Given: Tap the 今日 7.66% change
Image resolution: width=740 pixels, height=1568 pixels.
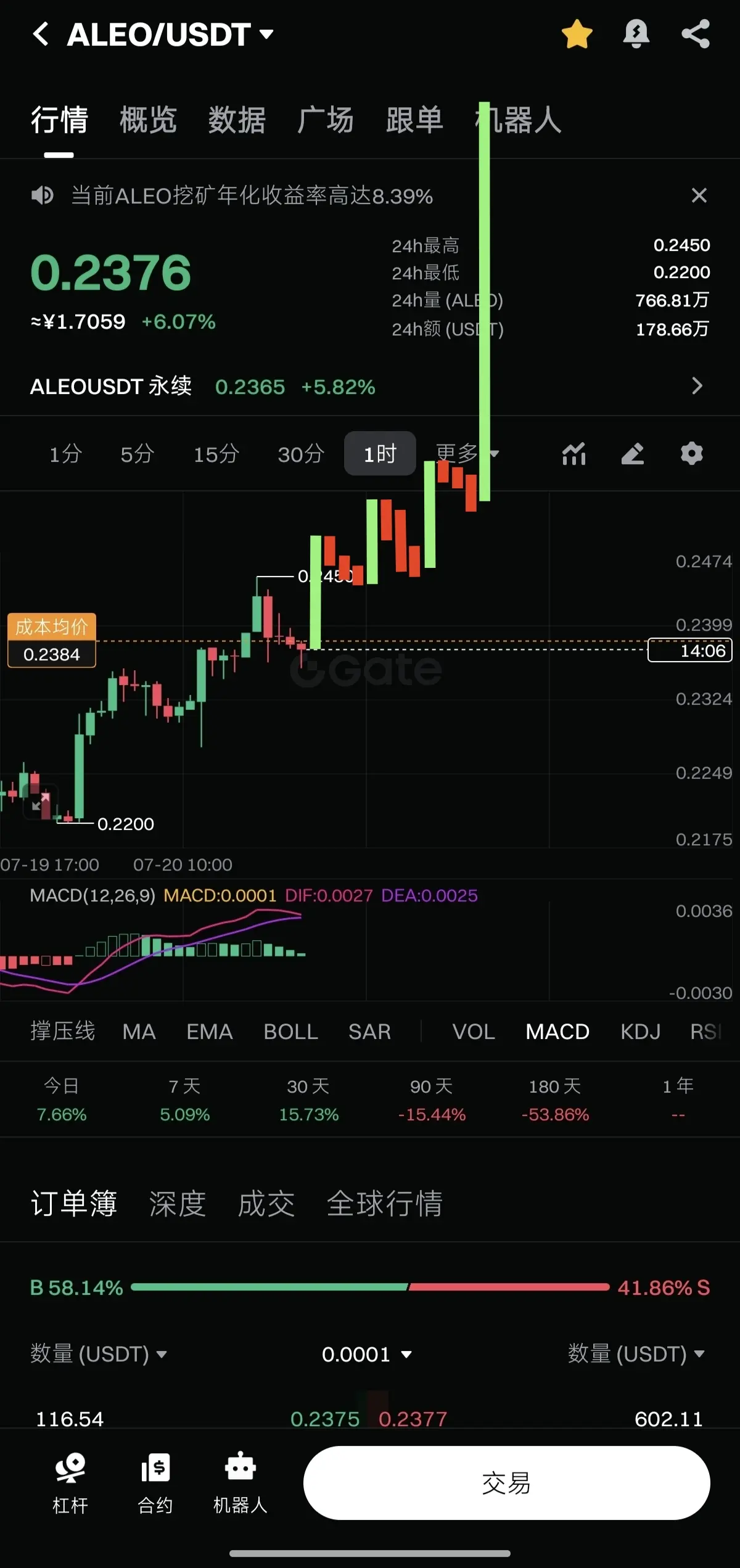Looking at the screenshot, I should pyautogui.click(x=62, y=1100).
